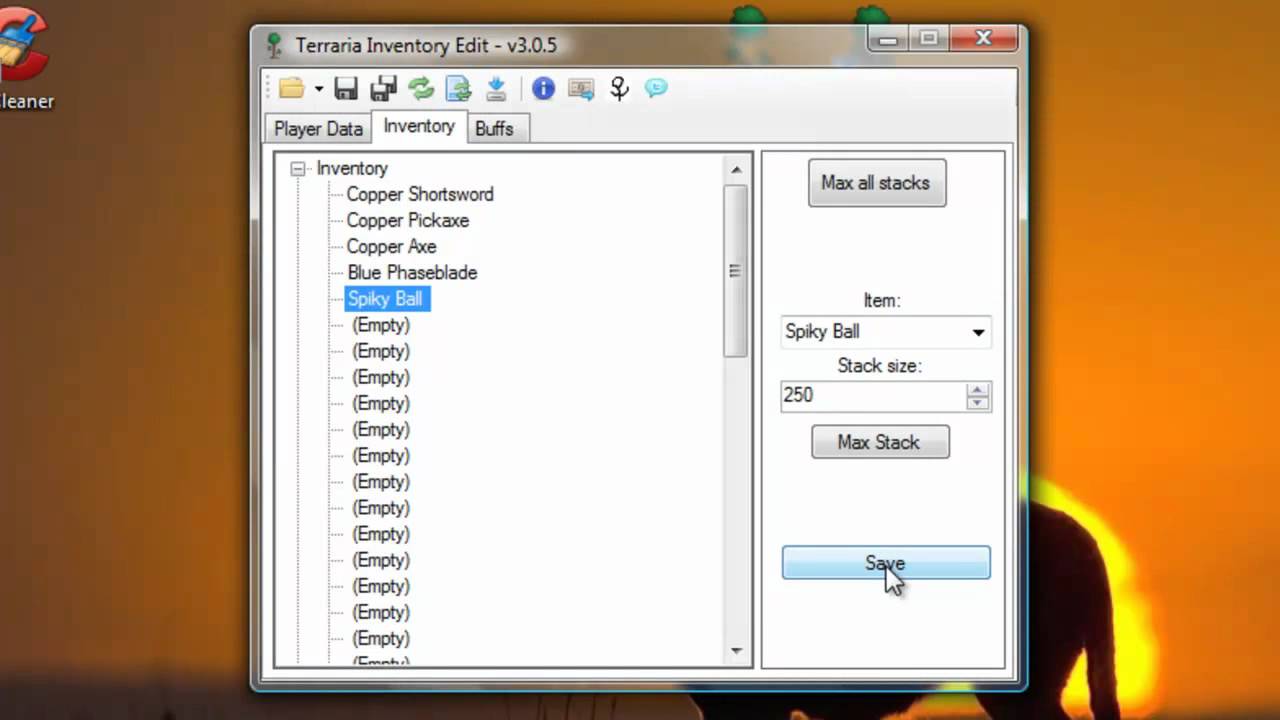Screen dimensions: 1280x720
Task: Decrease stack size with the down spinner arrow
Action: point(978,403)
